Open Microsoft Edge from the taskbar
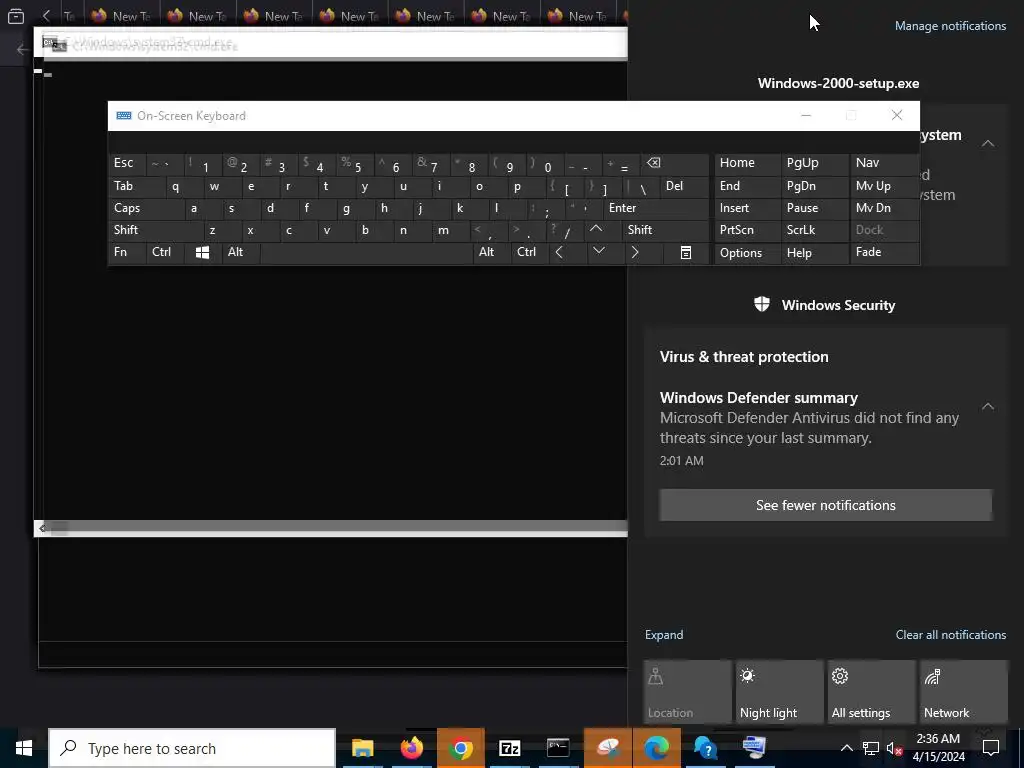Viewport: 1024px width, 768px height. click(656, 748)
